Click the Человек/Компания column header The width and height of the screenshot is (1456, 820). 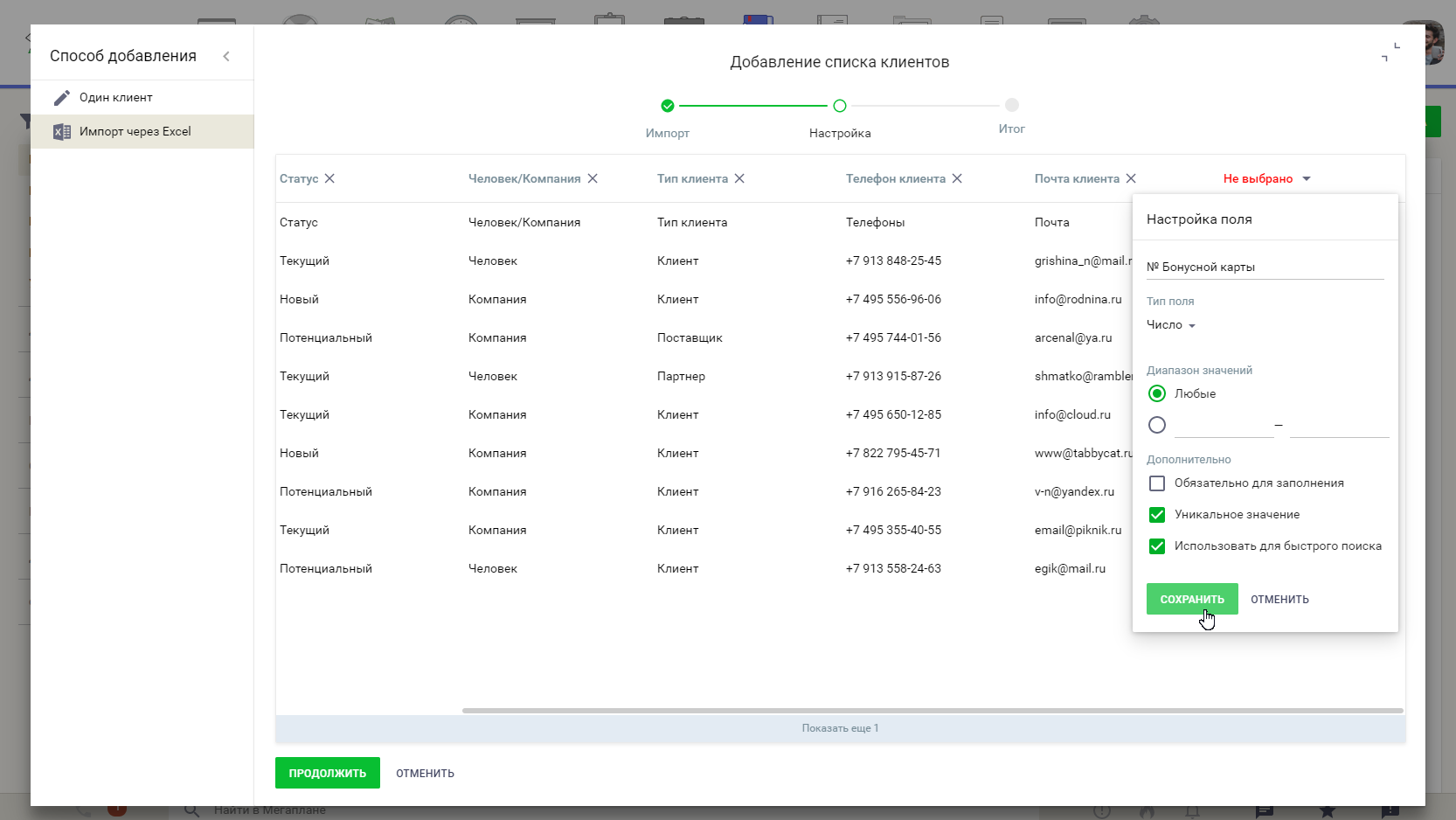(524, 178)
